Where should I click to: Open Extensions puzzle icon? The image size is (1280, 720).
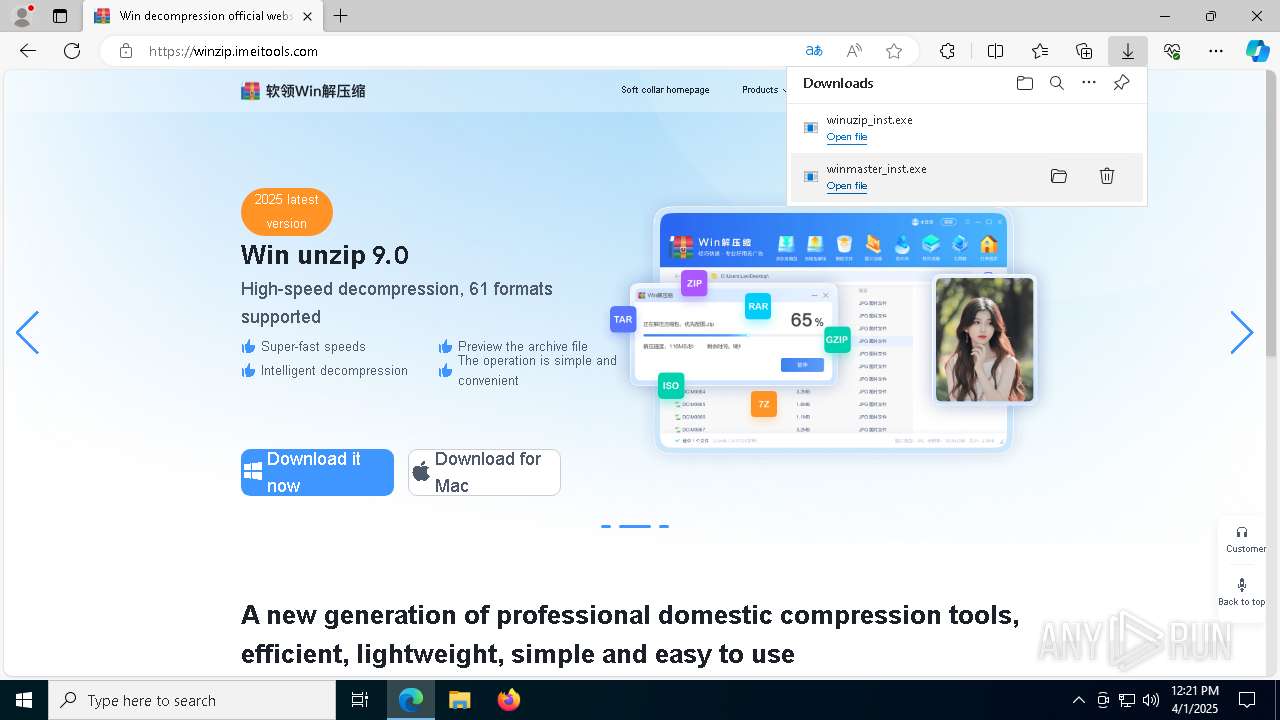[x=947, y=51]
